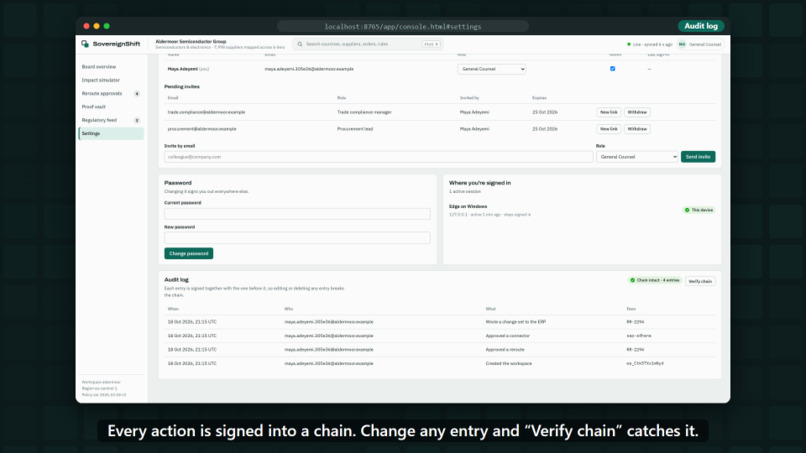806x453 pixels.
Task: Click Maya Adeyemi name in members table
Action: click(182, 69)
